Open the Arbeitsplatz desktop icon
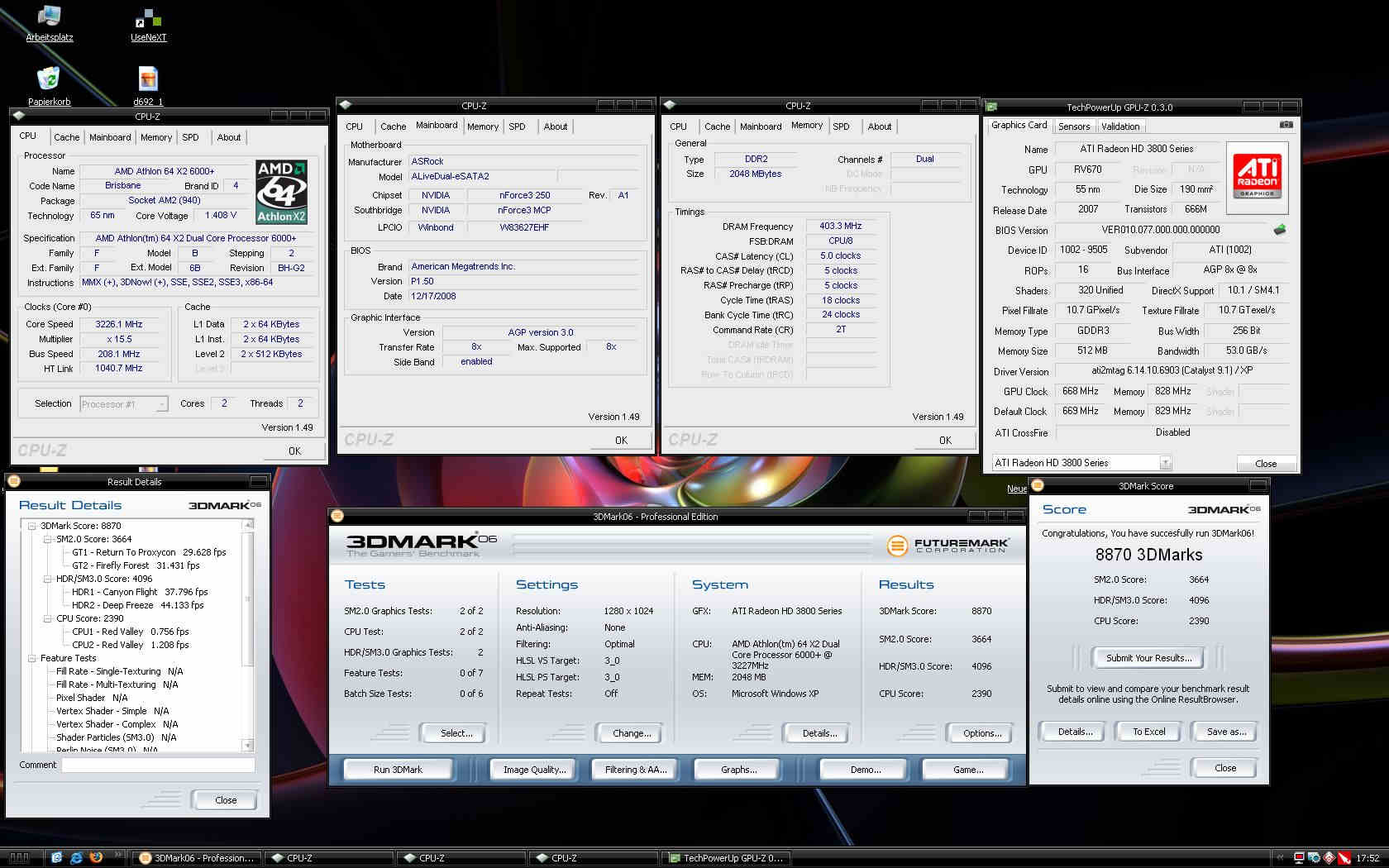1389x868 pixels. (x=49, y=22)
